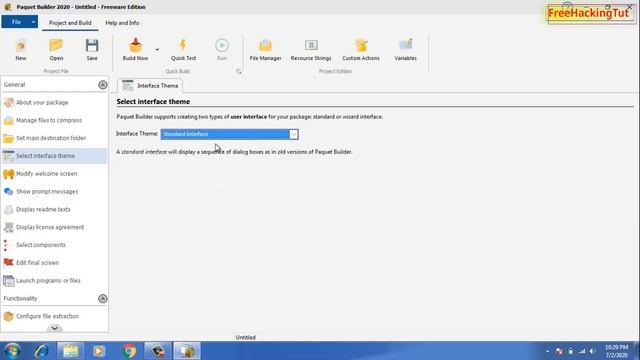Image resolution: width=640 pixels, height=360 pixels.
Task: Open media player from taskbar
Action: (x=99, y=351)
